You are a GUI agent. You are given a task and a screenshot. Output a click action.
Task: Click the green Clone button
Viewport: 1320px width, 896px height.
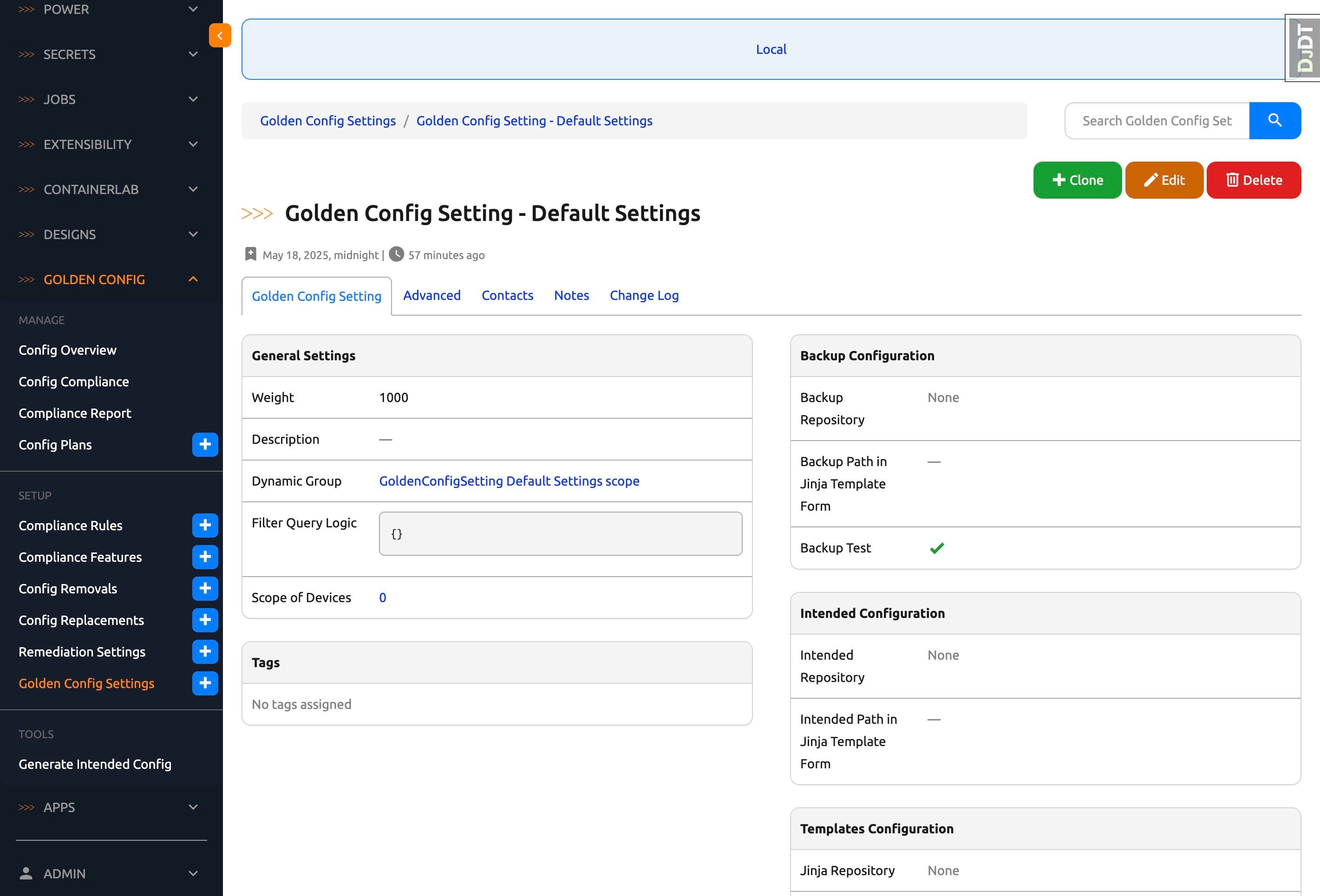click(x=1077, y=180)
